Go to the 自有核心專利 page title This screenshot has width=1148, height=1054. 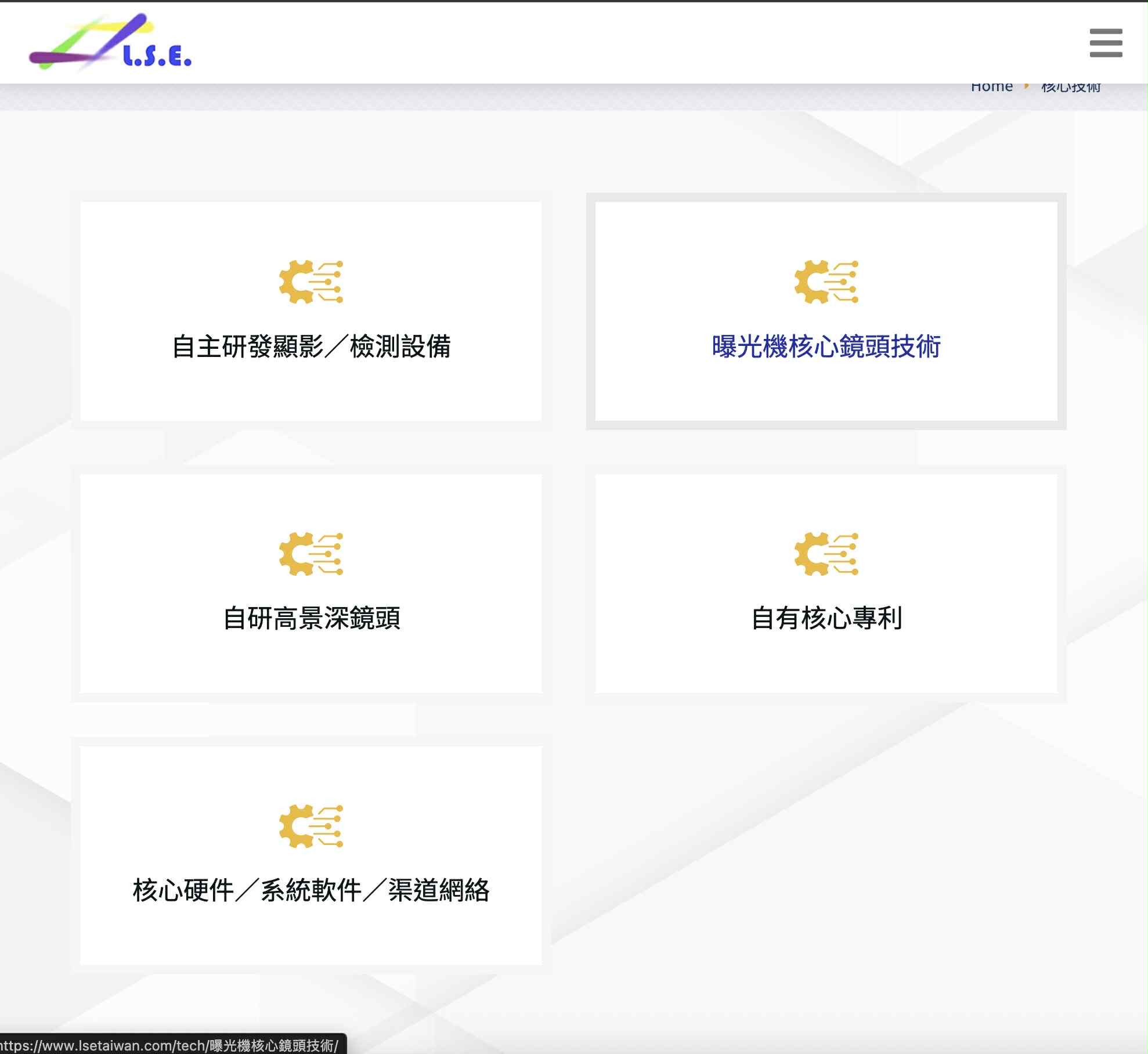[826, 618]
